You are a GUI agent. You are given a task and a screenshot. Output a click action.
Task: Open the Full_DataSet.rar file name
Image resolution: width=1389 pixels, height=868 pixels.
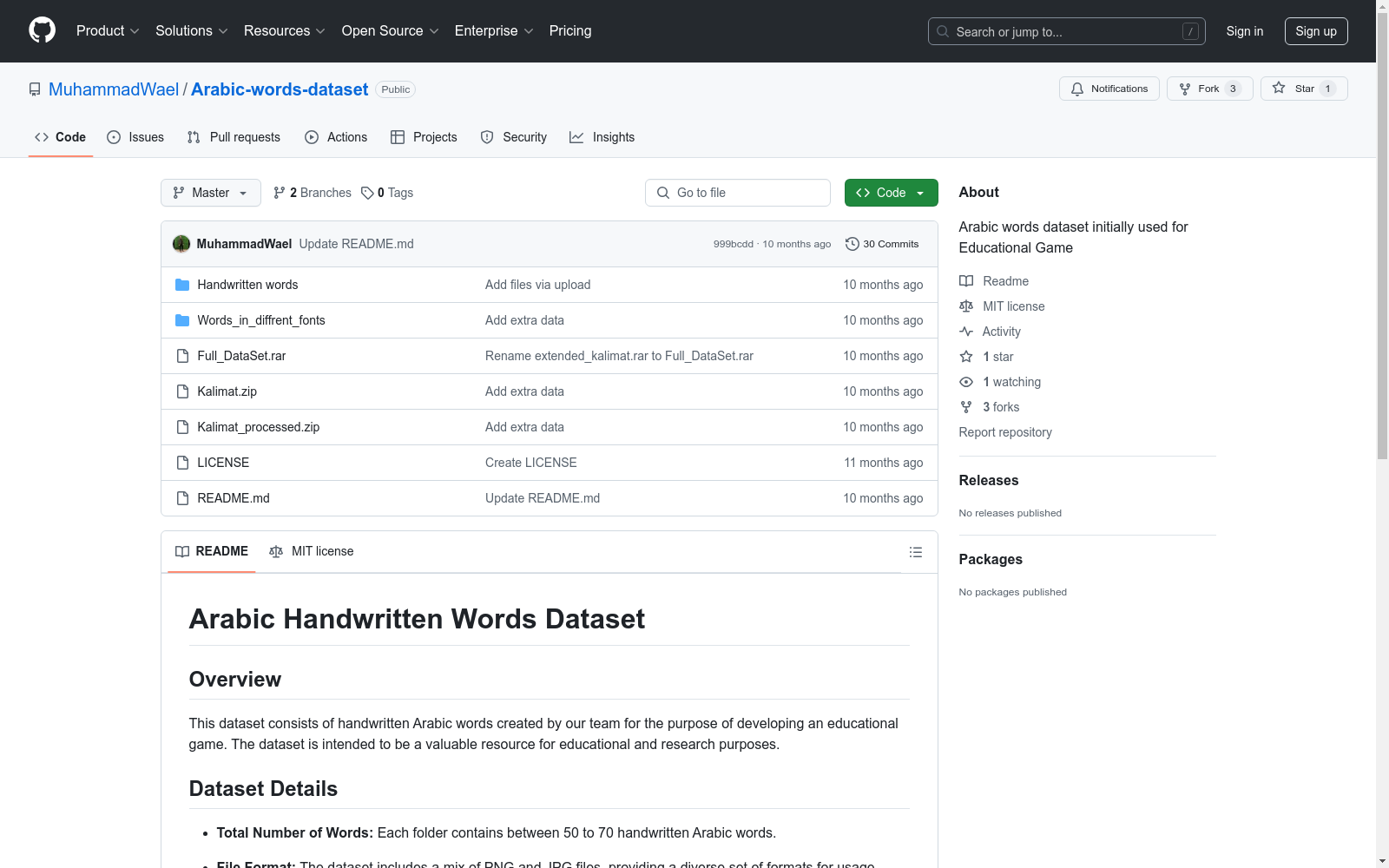pyautogui.click(x=241, y=356)
